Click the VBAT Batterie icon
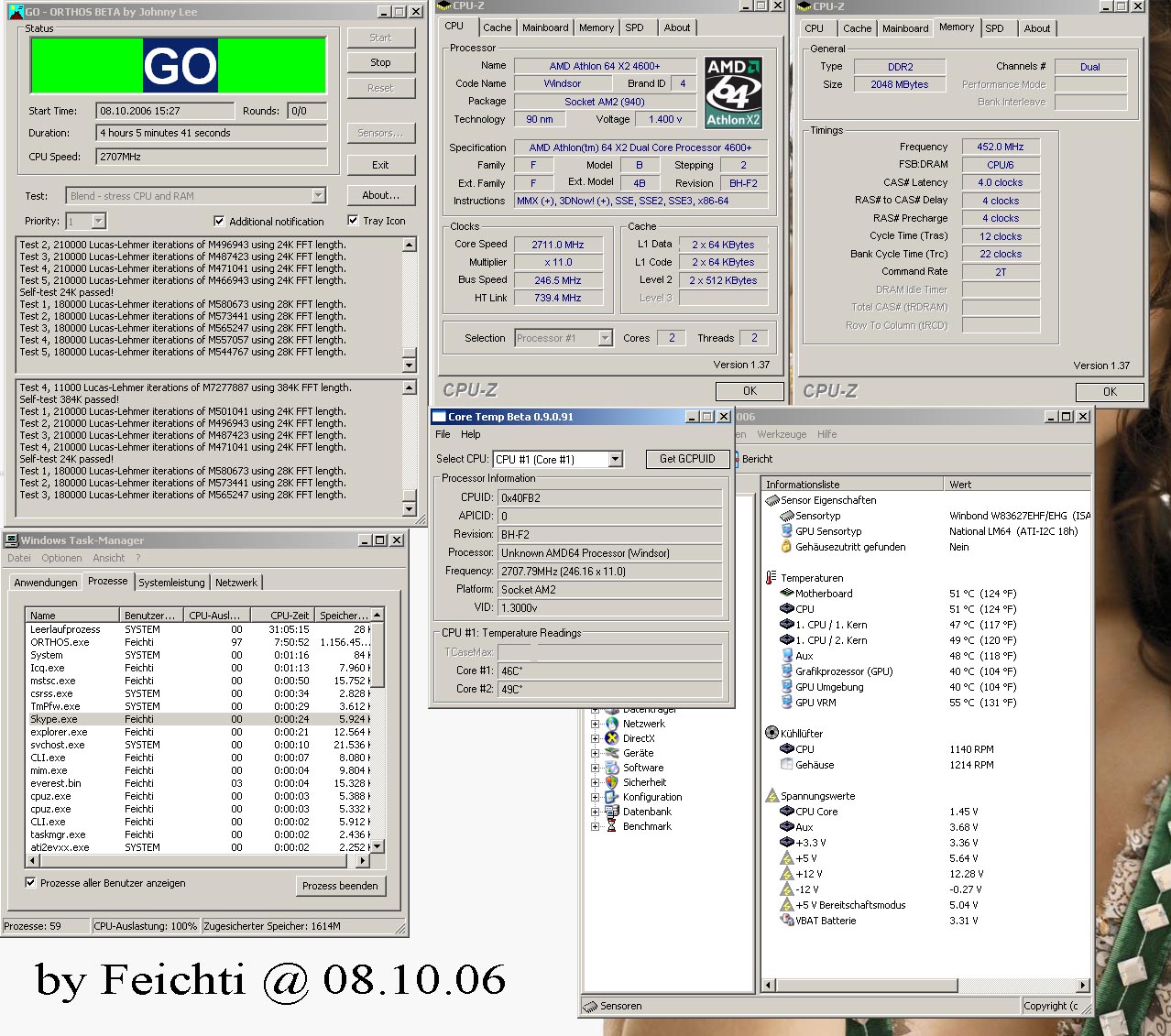Viewport: 1171px width, 1036px height. pyautogui.click(x=785, y=920)
